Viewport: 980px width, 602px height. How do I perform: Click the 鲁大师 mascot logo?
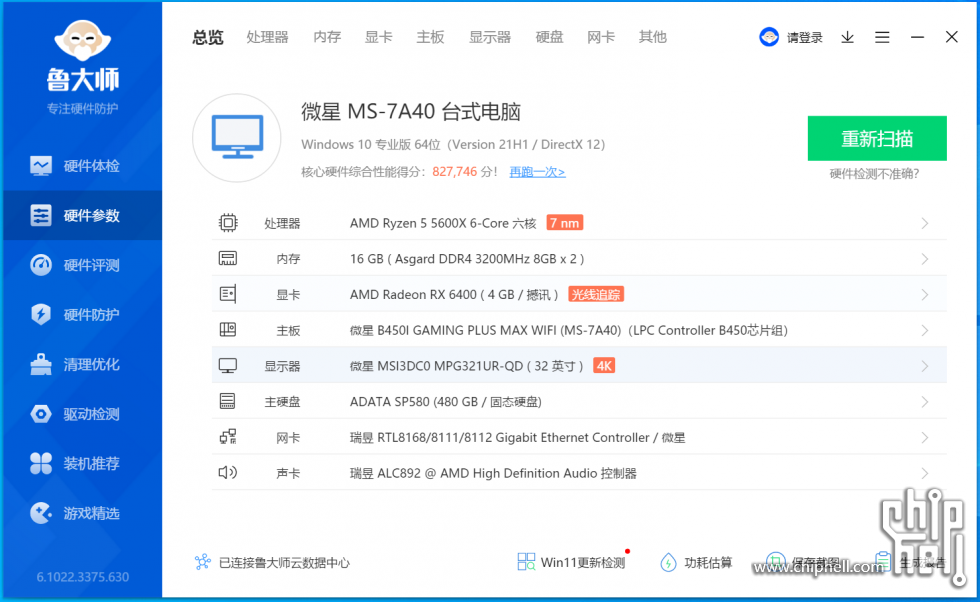click(x=82, y=40)
